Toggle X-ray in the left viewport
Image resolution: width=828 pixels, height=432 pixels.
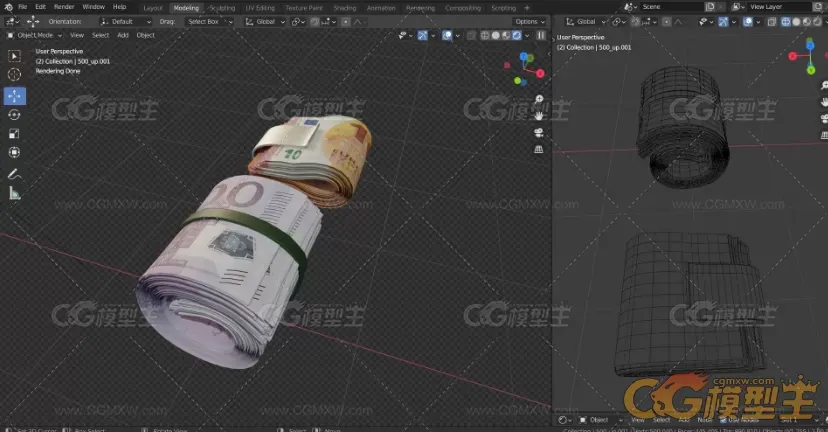click(471, 35)
